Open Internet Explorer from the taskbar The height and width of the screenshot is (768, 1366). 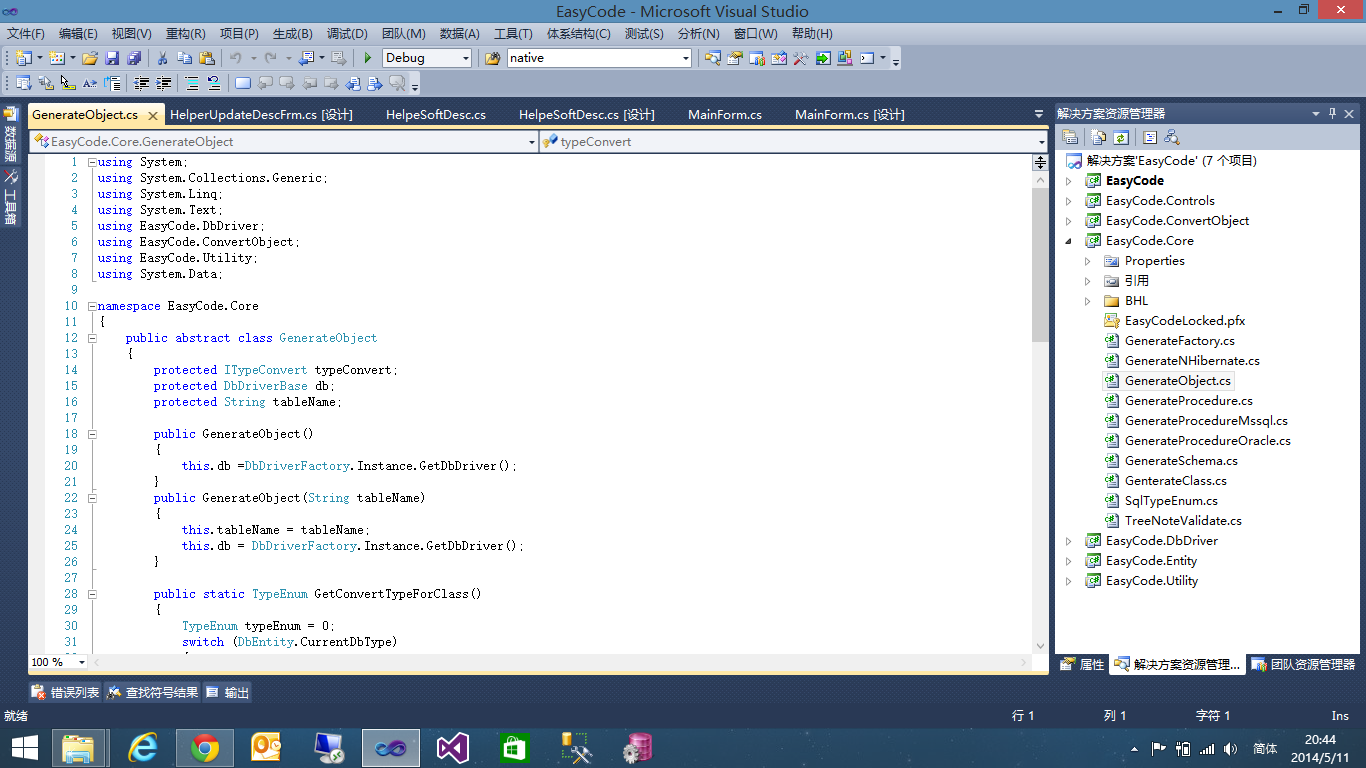pyautogui.click(x=144, y=747)
